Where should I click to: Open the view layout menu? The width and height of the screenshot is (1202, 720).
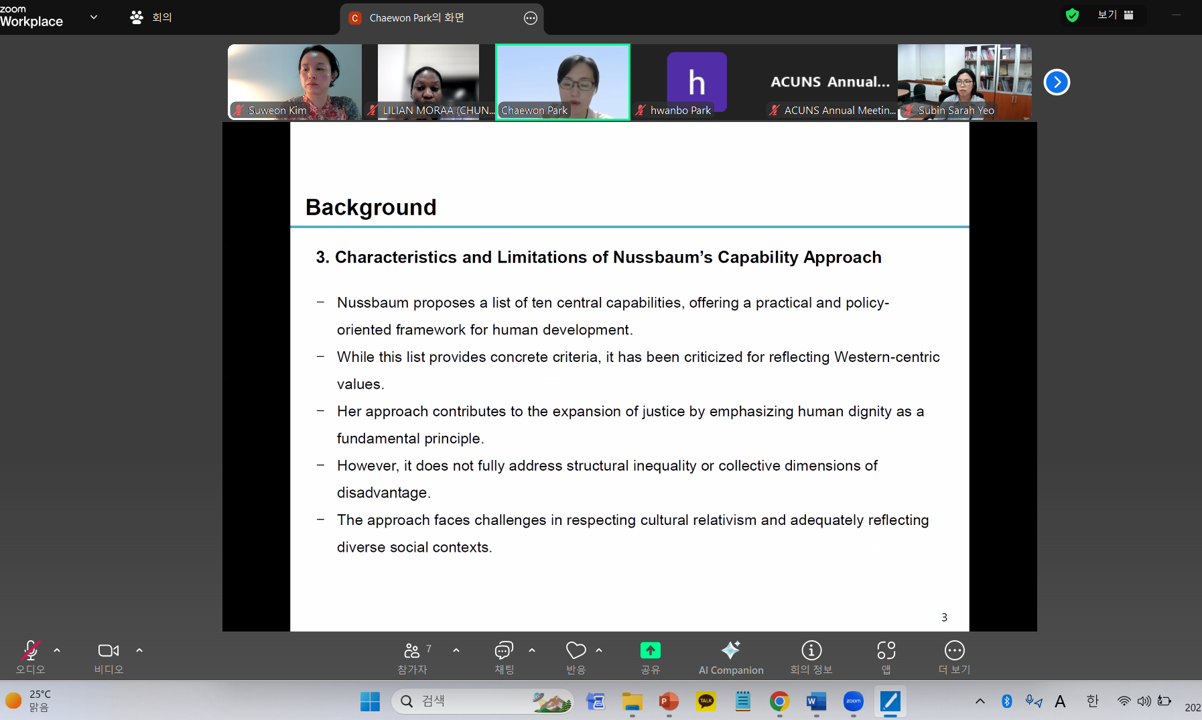pyautogui.click(x=1115, y=15)
